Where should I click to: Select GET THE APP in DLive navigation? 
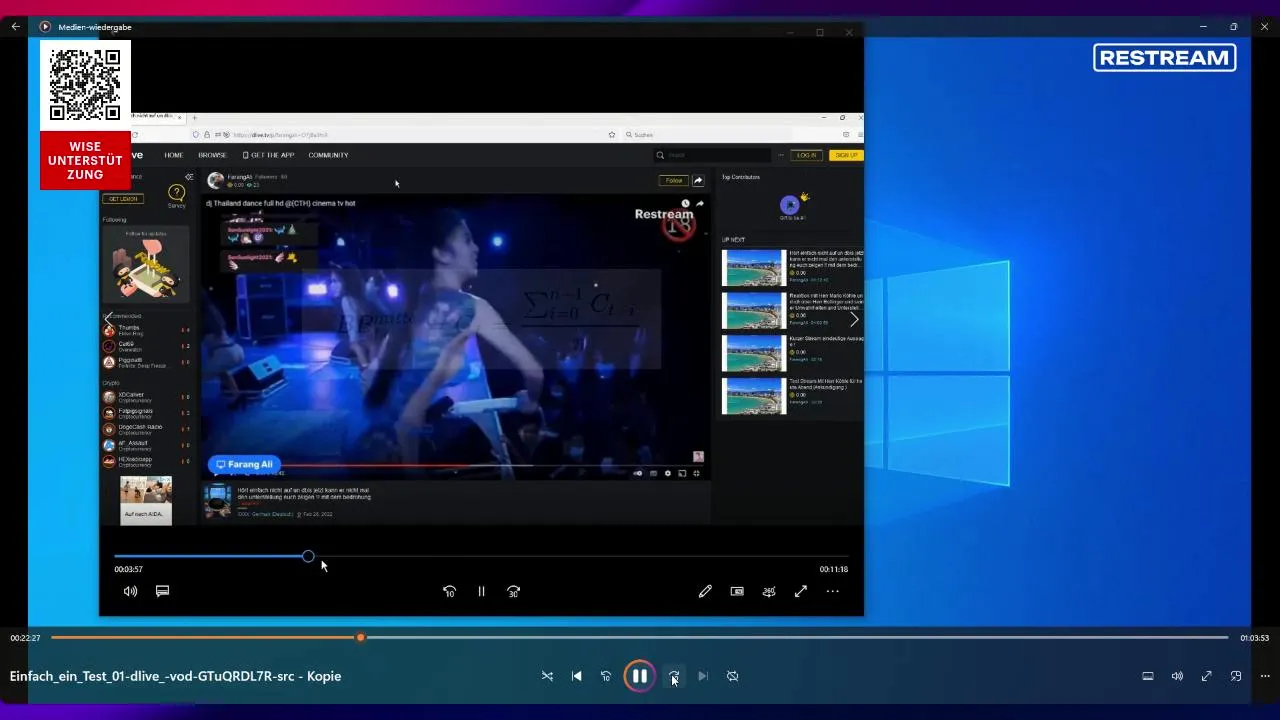point(269,155)
